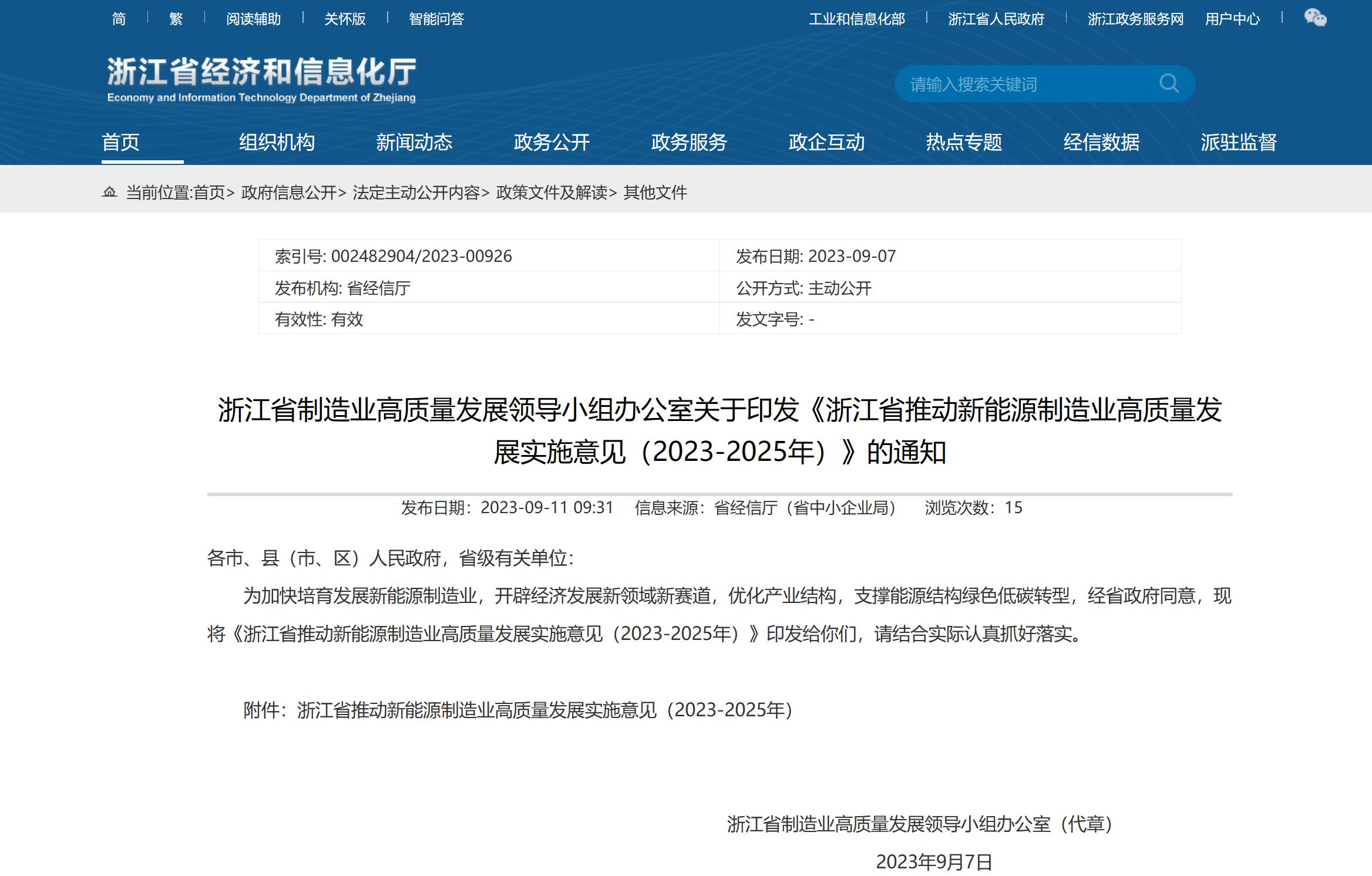The width and height of the screenshot is (1372, 876).
Task: Click breadcrumb 首页 link
Action: pos(209,193)
